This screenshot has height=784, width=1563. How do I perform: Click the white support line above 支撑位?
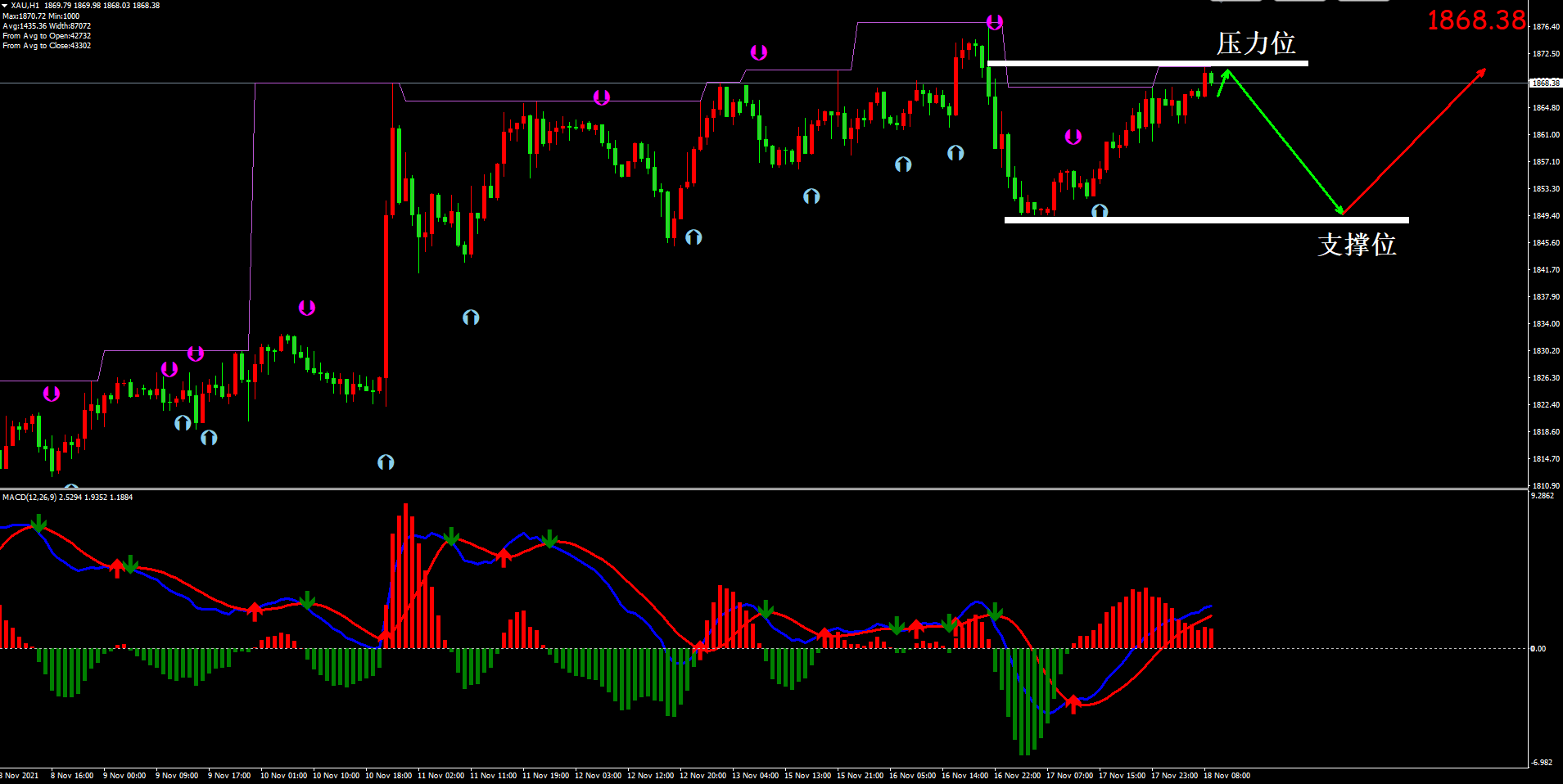point(1205,219)
